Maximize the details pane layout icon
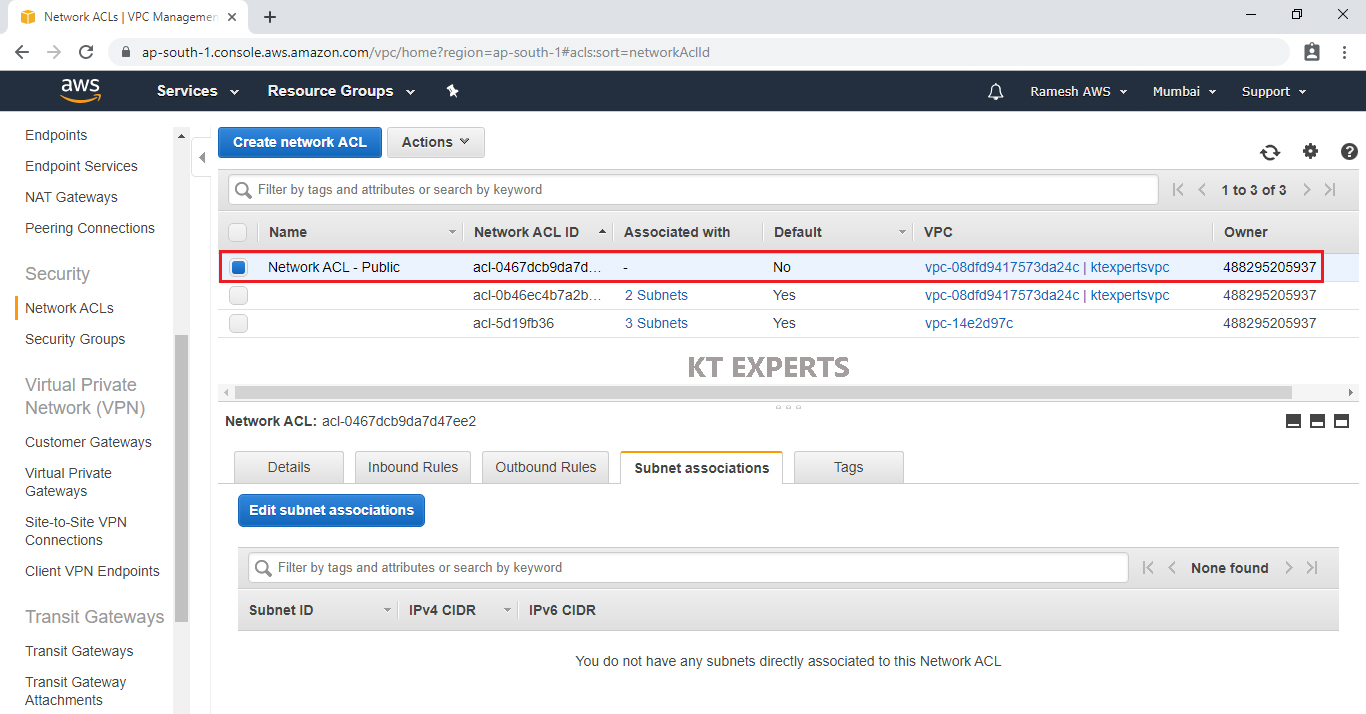This screenshot has width=1366, height=714. click(x=1341, y=421)
